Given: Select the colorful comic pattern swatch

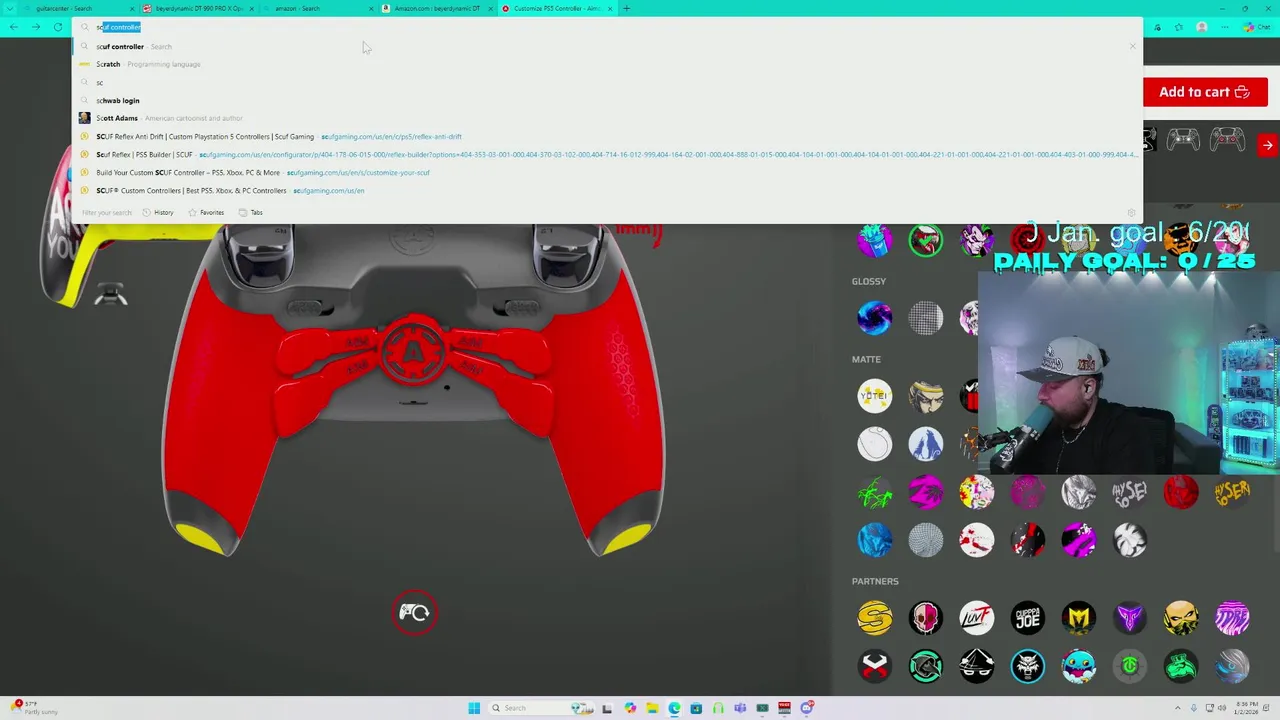Looking at the screenshot, I should click(976, 492).
